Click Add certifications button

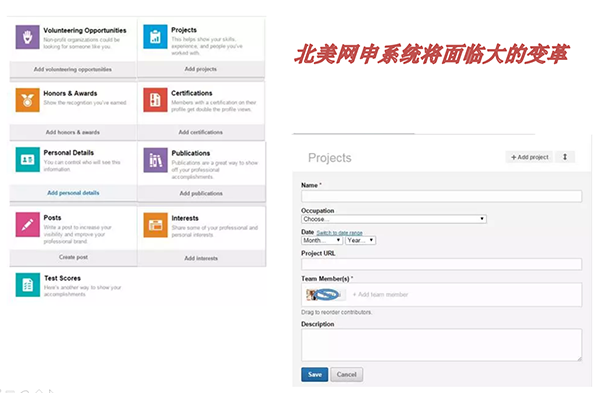[x=201, y=132]
